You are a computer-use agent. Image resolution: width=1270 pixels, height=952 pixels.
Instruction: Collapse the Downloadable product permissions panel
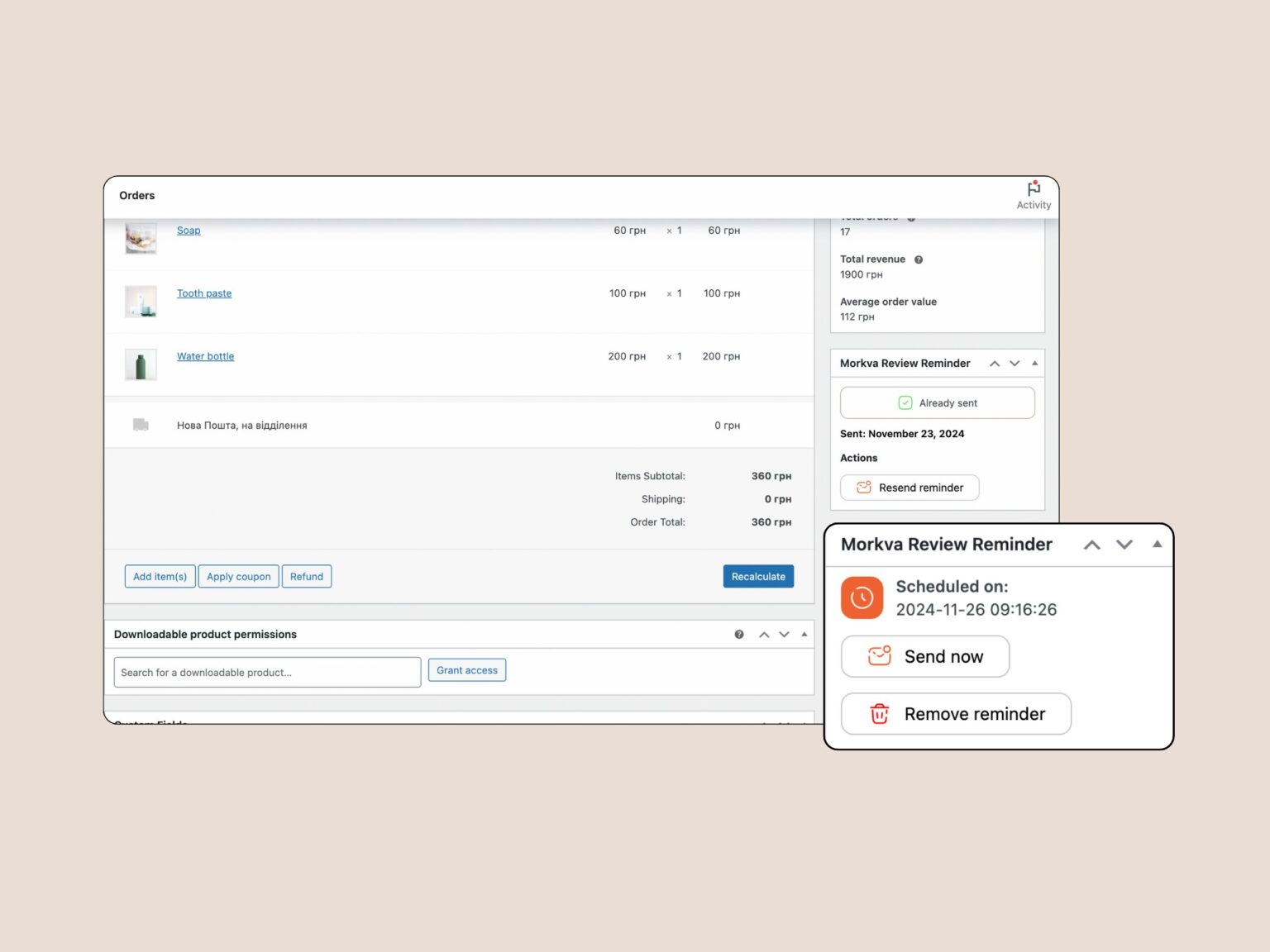click(x=804, y=635)
